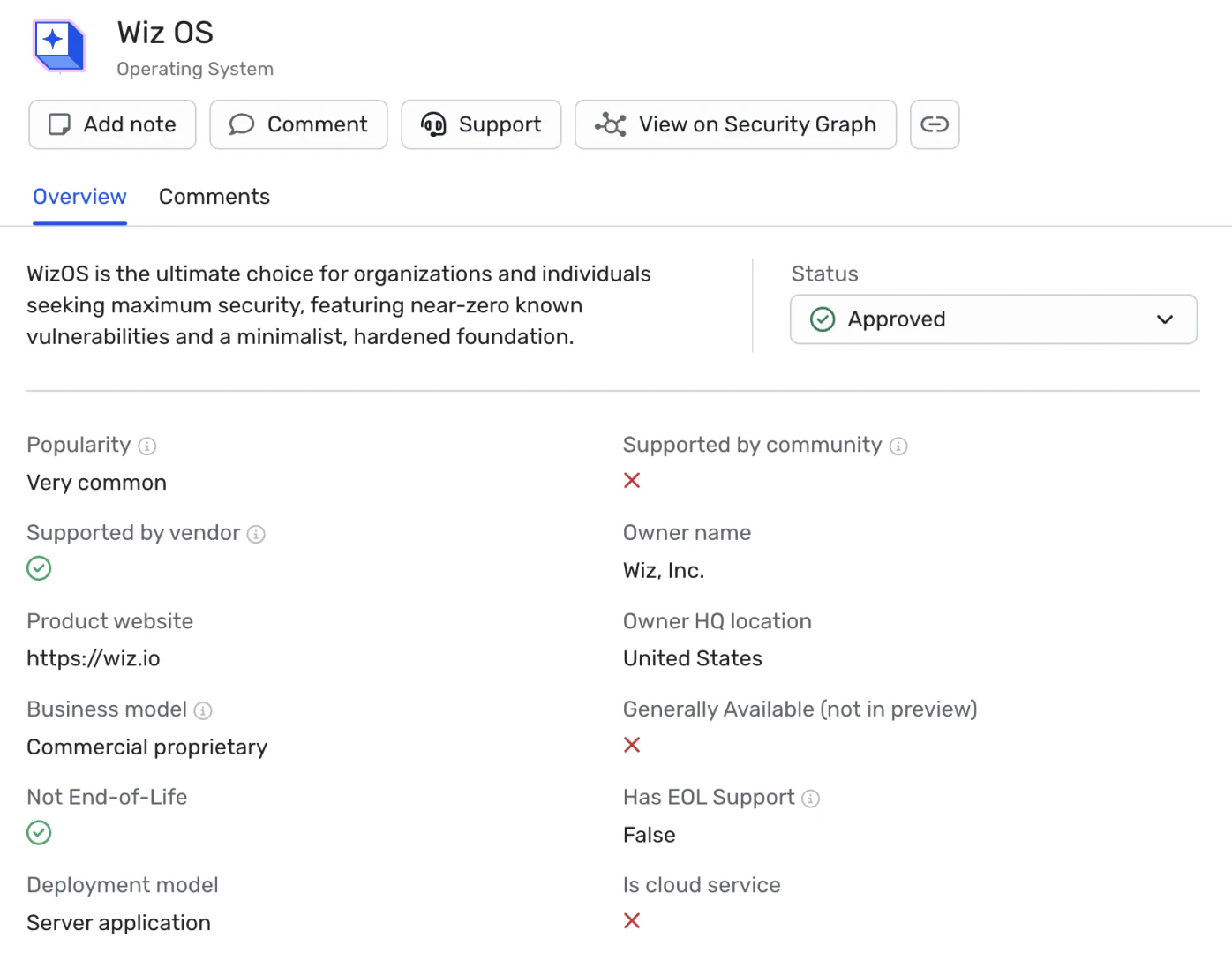Viewport: 1232px width, 953px height.
Task: Click the 'Is cloud service' label
Action: pos(702,885)
